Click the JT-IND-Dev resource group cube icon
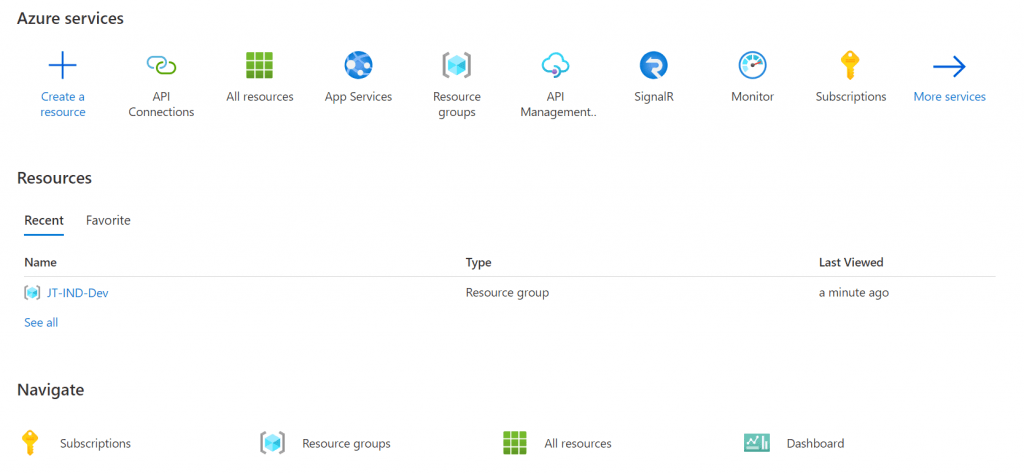Image resolution: width=1024 pixels, height=474 pixels. [32, 293]
